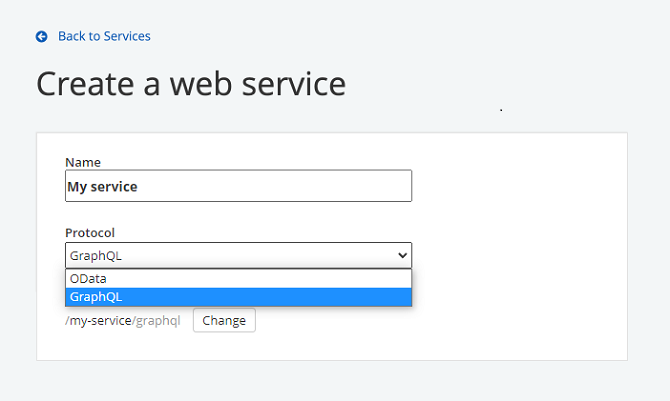Image resolution: width=670 pixels, height=401 pixels.
Task: Collapse Protocol list using chevron arrow
Action: click(402, 255)
